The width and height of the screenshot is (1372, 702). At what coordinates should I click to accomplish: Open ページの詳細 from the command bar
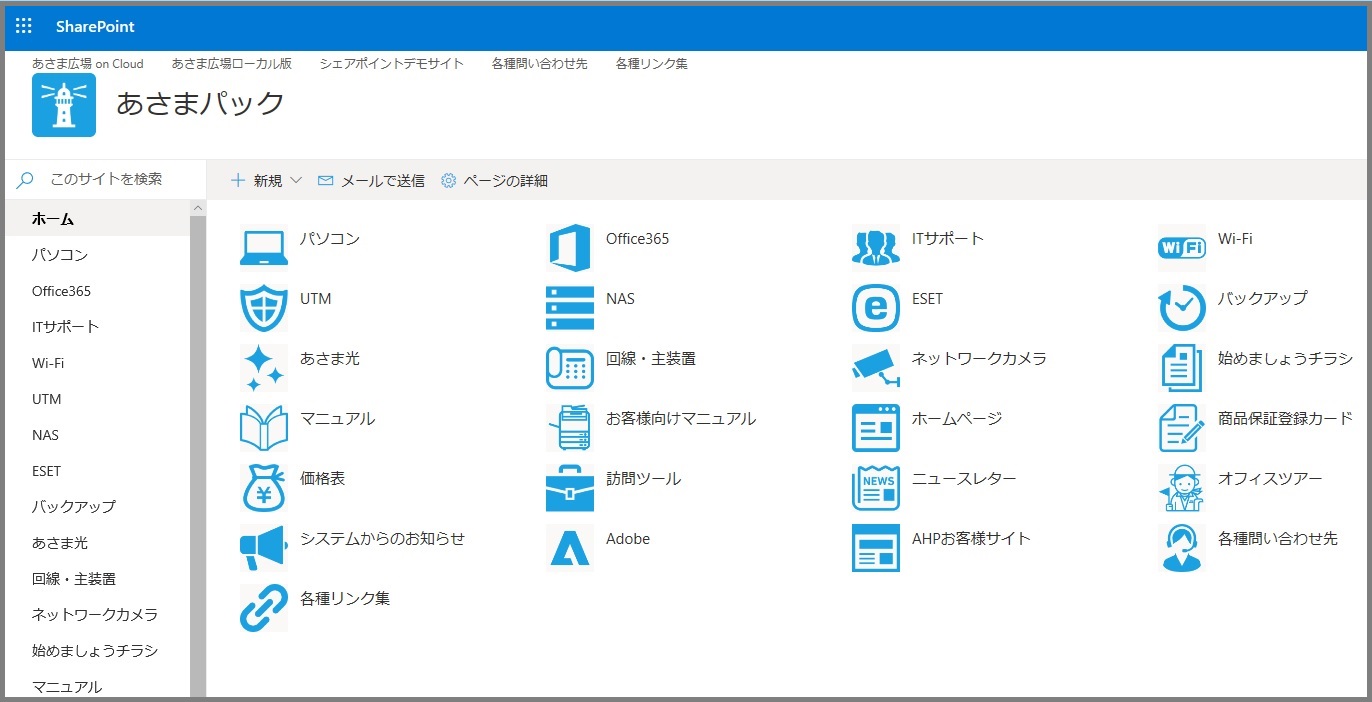(494, 181)
